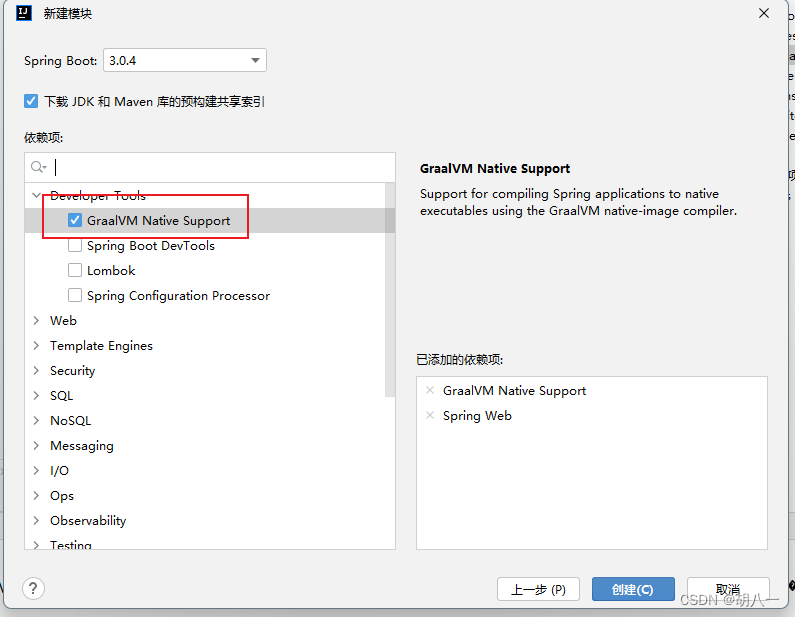795x617 pixels.
Task: Select the Messaging tree label
Action: [x=82, y=446]
